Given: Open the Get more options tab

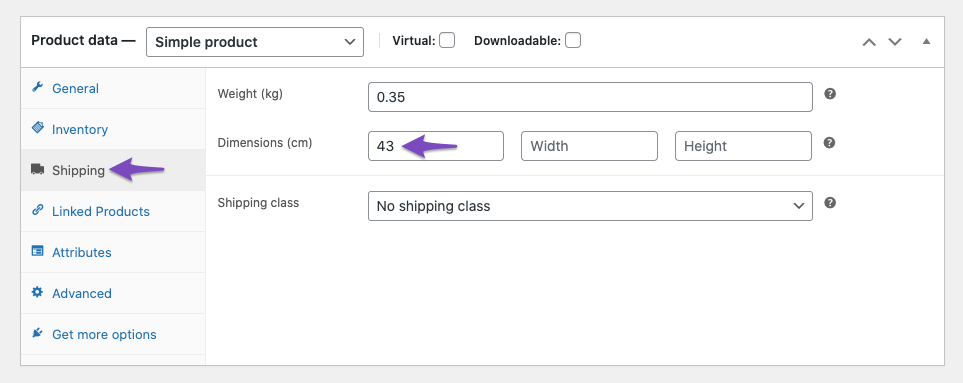Looking at the screenshot, I should [113, 335].
